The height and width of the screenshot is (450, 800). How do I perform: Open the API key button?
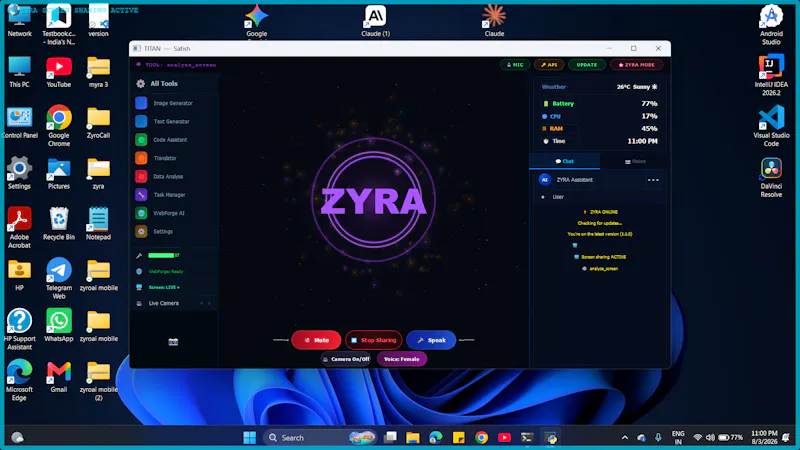pyautogui.click(x=549, y=65)
